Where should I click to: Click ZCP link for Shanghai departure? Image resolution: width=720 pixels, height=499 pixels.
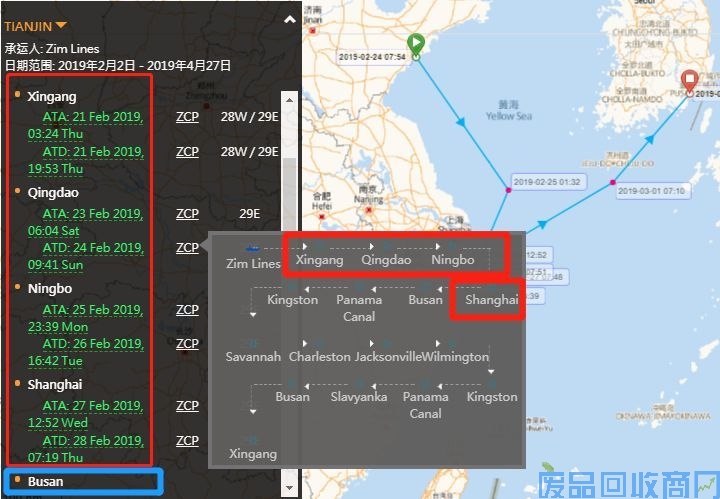click(x=187, y=440)
